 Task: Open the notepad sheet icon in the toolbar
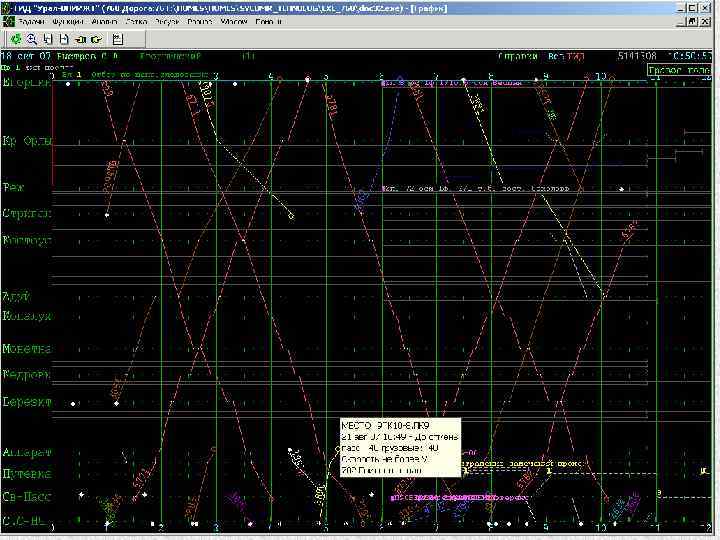(x=118, y=39)
